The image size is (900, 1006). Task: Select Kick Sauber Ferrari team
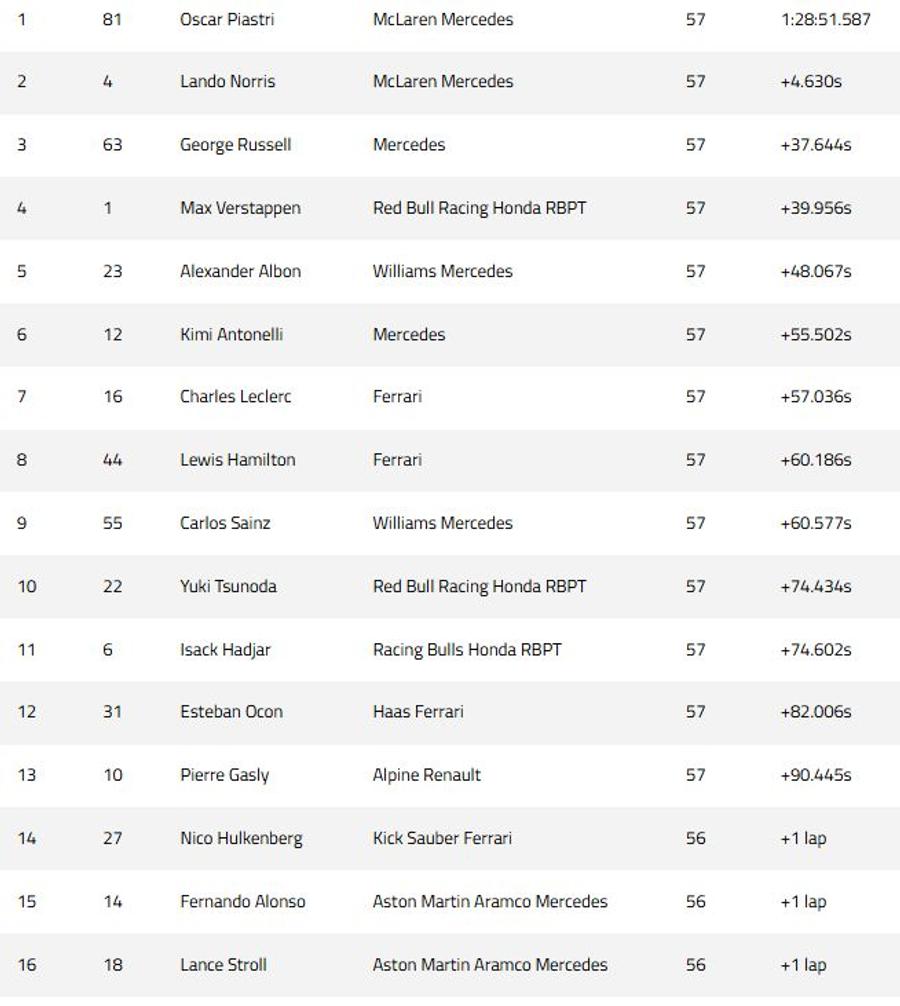coord(443,839)
